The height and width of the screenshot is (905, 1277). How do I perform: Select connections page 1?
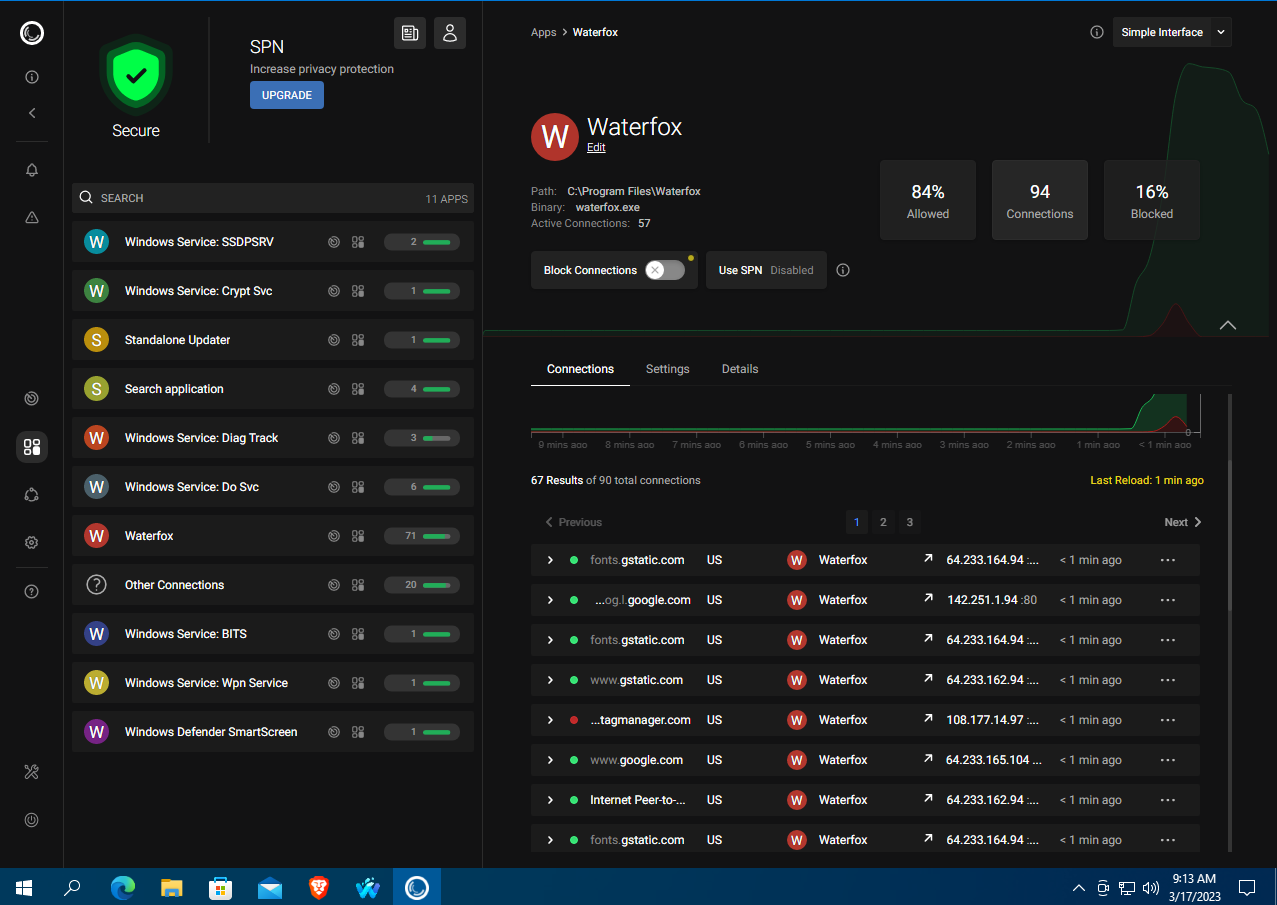[x=857, y=522]
